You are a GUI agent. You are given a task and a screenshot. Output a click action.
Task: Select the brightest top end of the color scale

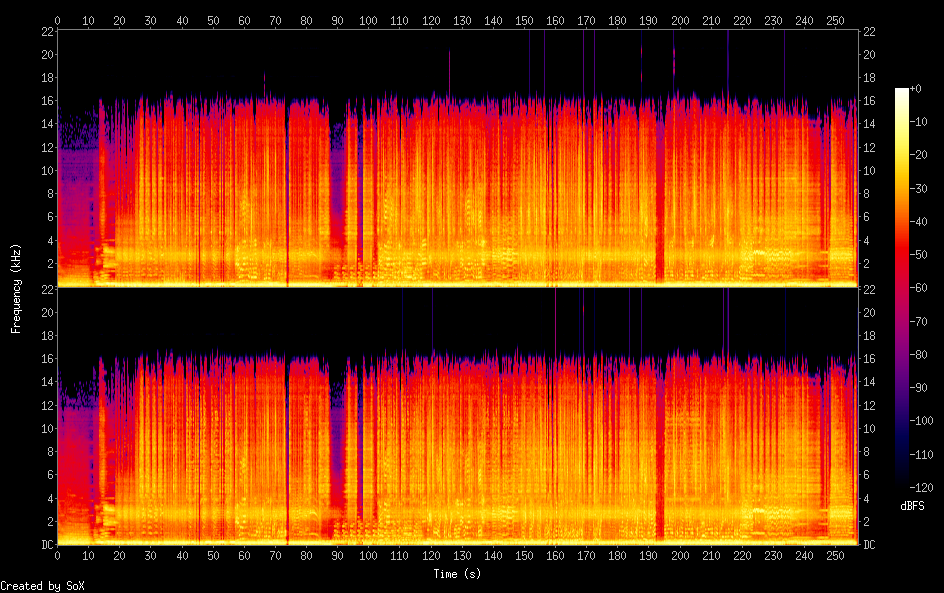pyautogui.click(x=902, y=91)
